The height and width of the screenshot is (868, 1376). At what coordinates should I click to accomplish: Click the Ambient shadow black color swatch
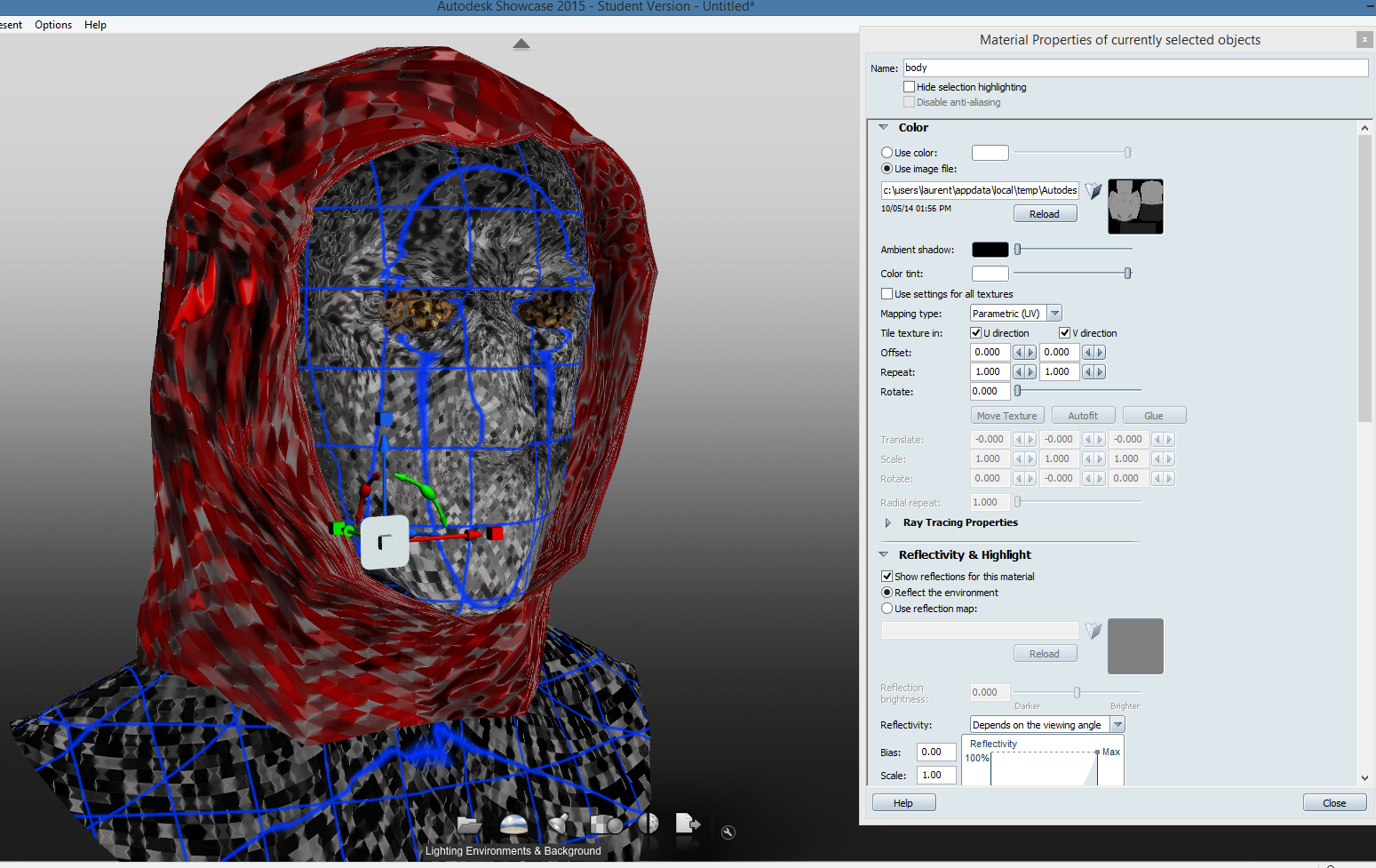pos(989,250)
